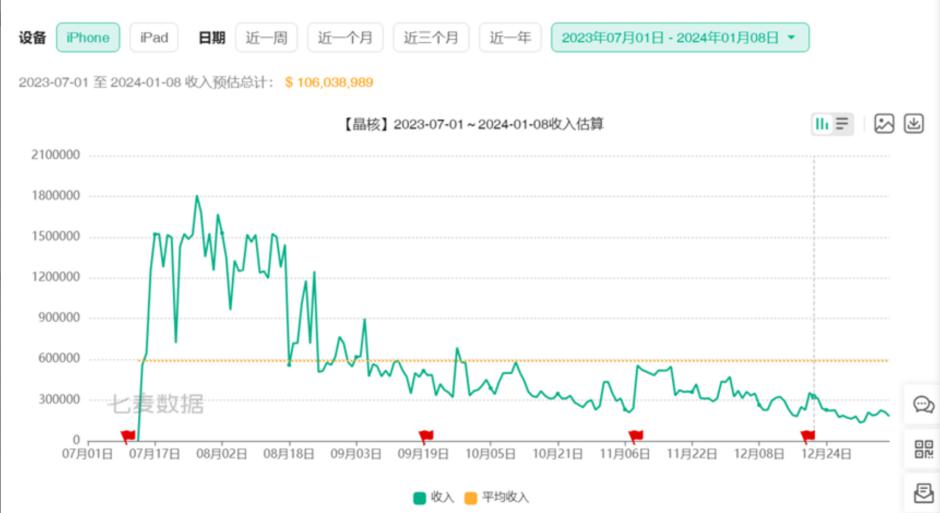Open the chat support icon
Screen dimensions: 940x513
tap(923, 405)
